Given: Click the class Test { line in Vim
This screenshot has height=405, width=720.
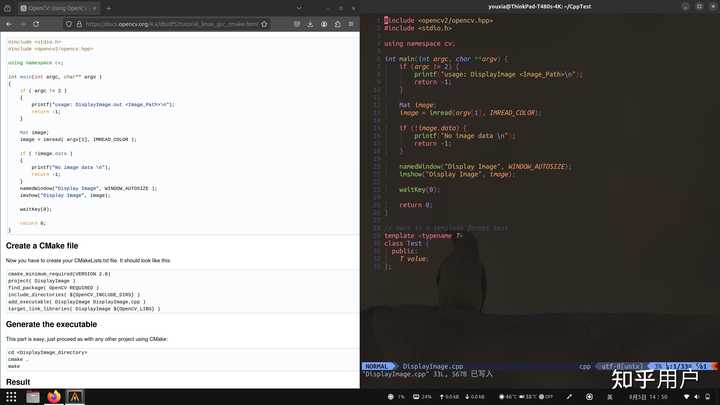Looking at the screenshot, I should [x=406, y=243].
